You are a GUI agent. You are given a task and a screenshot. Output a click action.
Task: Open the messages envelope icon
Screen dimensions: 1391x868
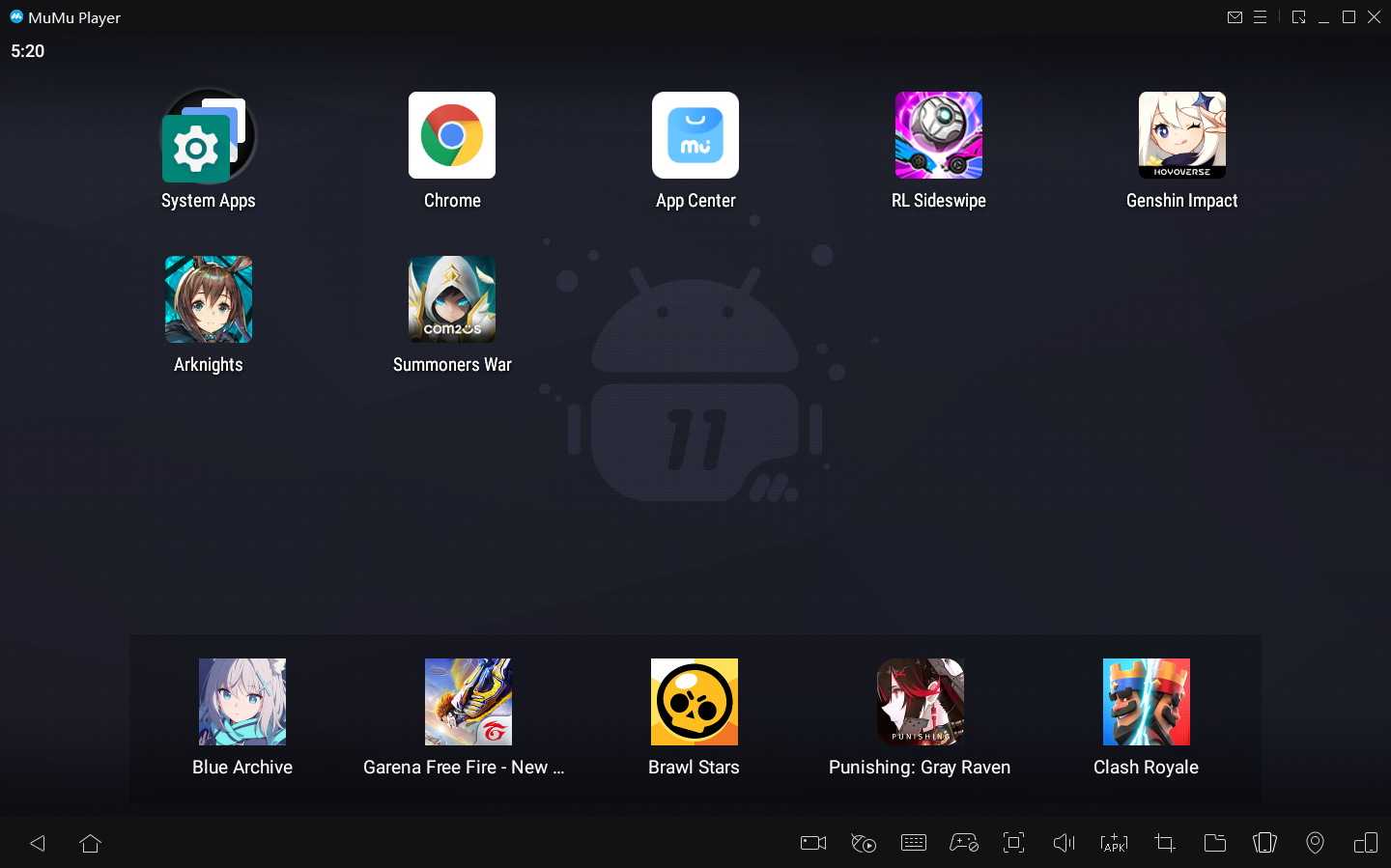[1235, 17]
